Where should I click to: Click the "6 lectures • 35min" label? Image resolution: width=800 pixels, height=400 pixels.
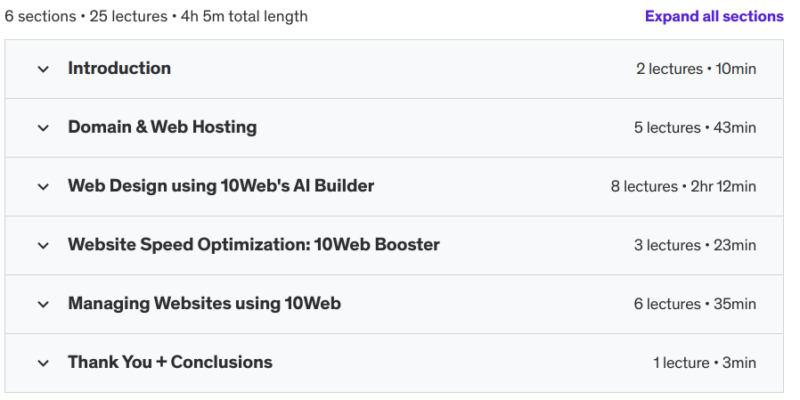(695, 304)
